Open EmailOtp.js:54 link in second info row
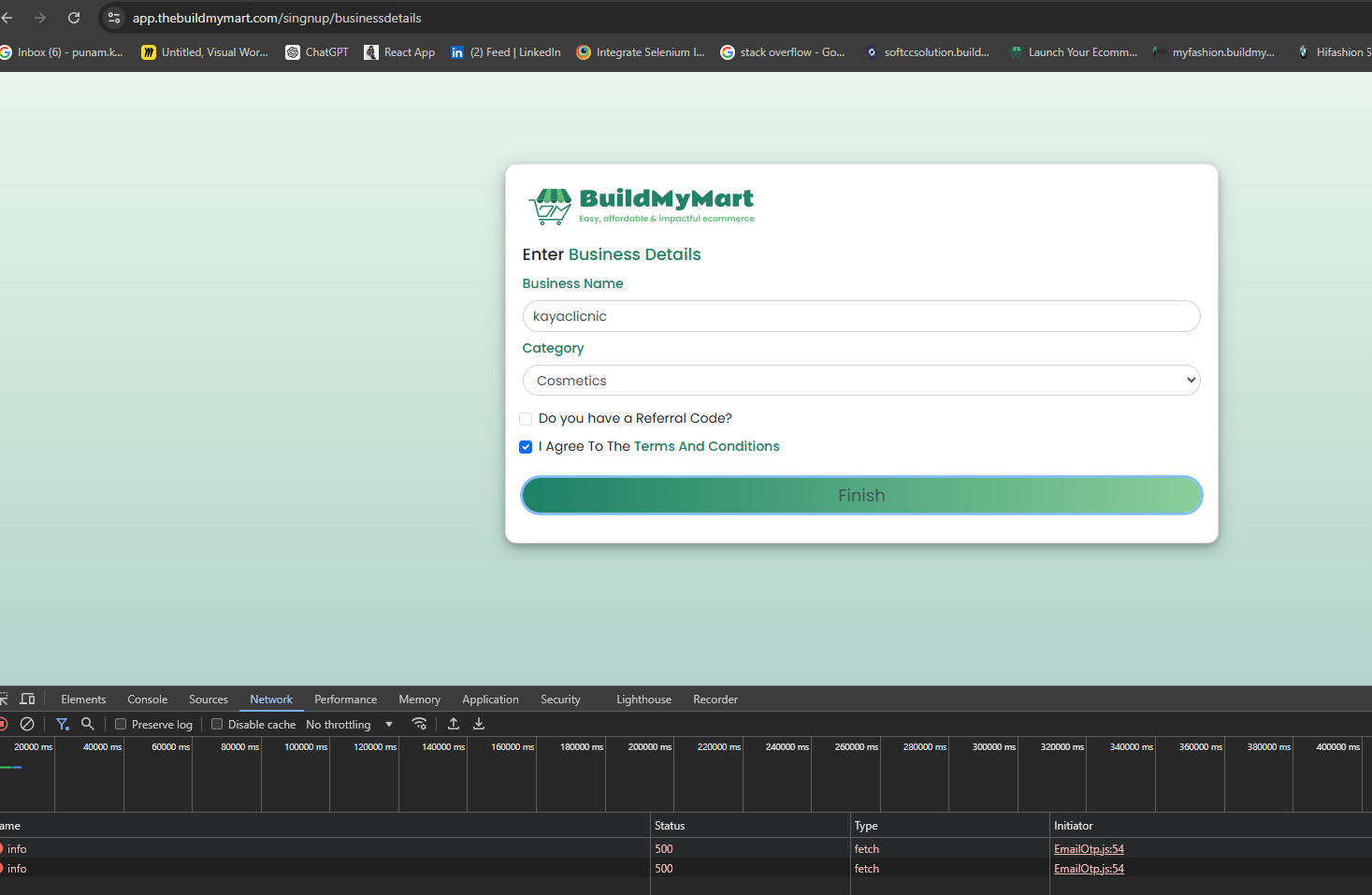The height and width of the screenshot is (895, 1372). [x=1089, y=869]
